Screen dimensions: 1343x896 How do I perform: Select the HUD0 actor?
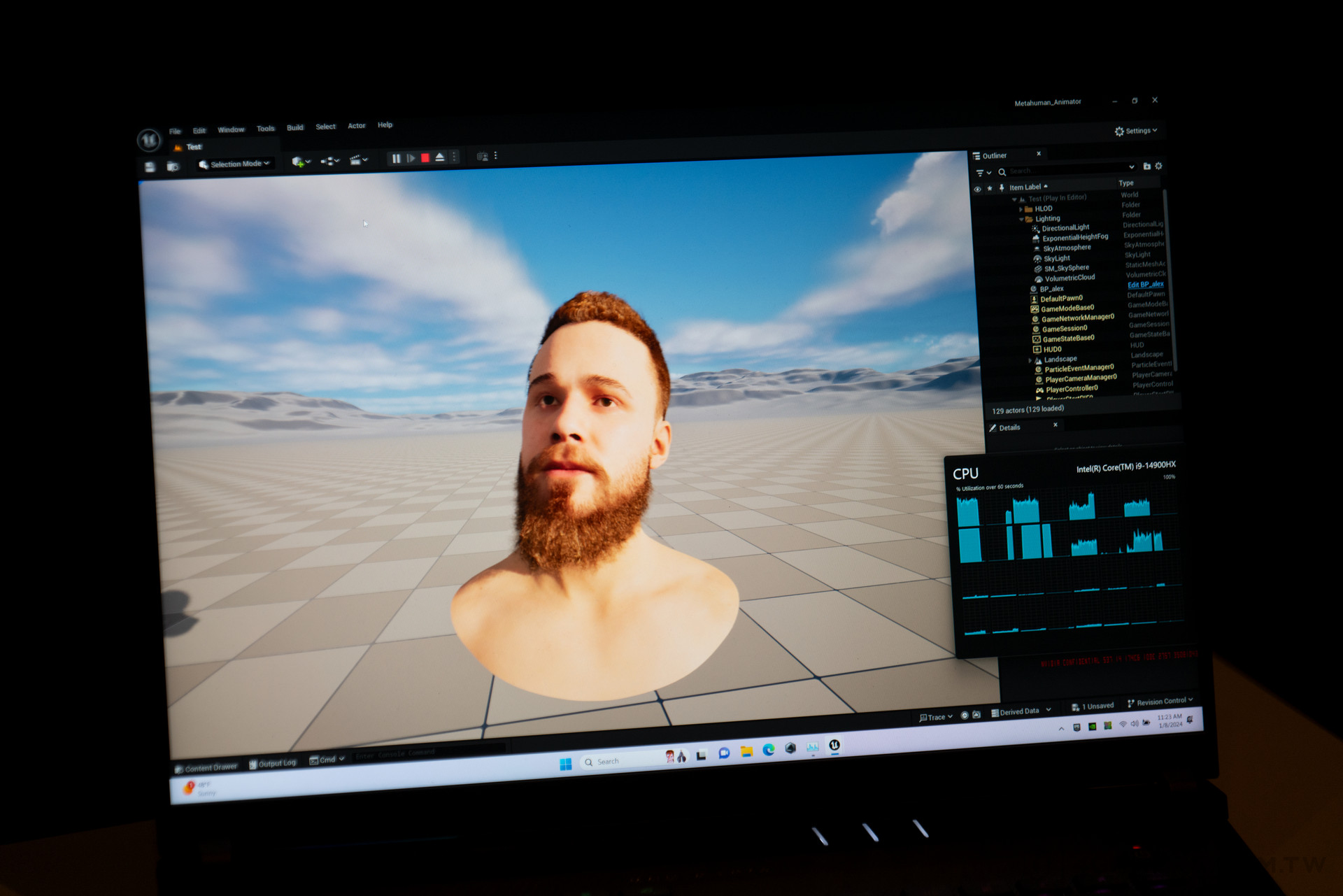click(x=1052, y=350)
